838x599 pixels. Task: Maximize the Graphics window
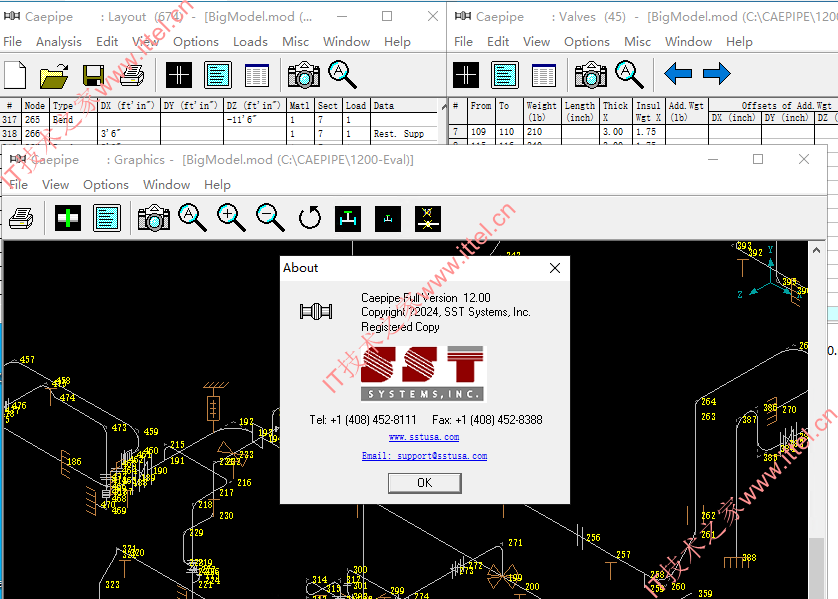758,159
